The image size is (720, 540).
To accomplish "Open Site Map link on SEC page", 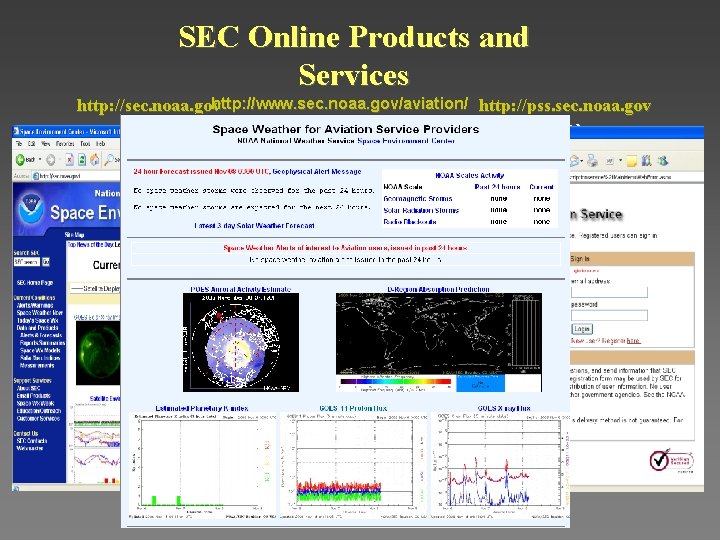I will (74, 235).
